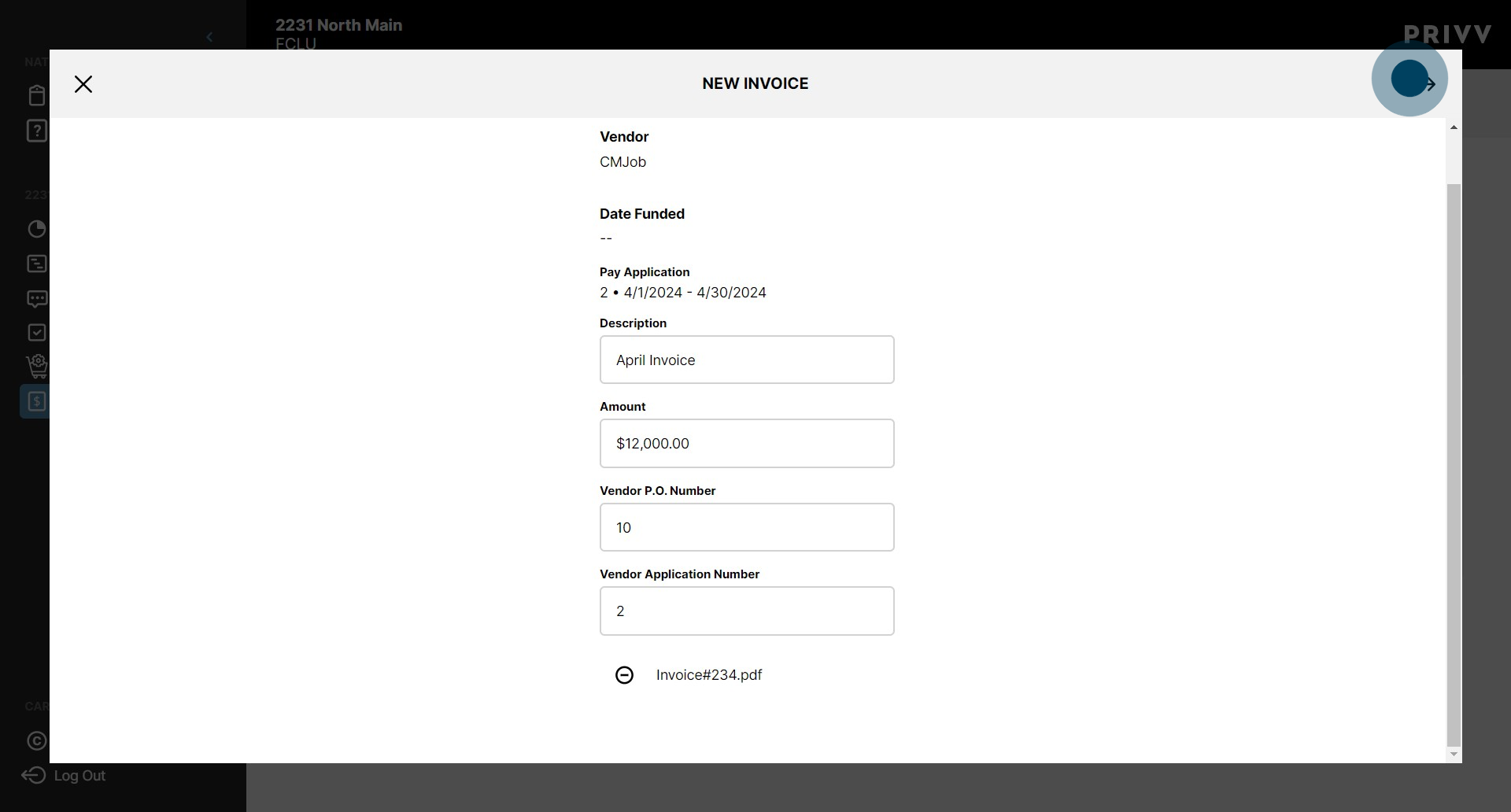Click the dialog vertical scrollbar thumb
This screenshot has height=812, width=1511.
(x=1454, y=464)
